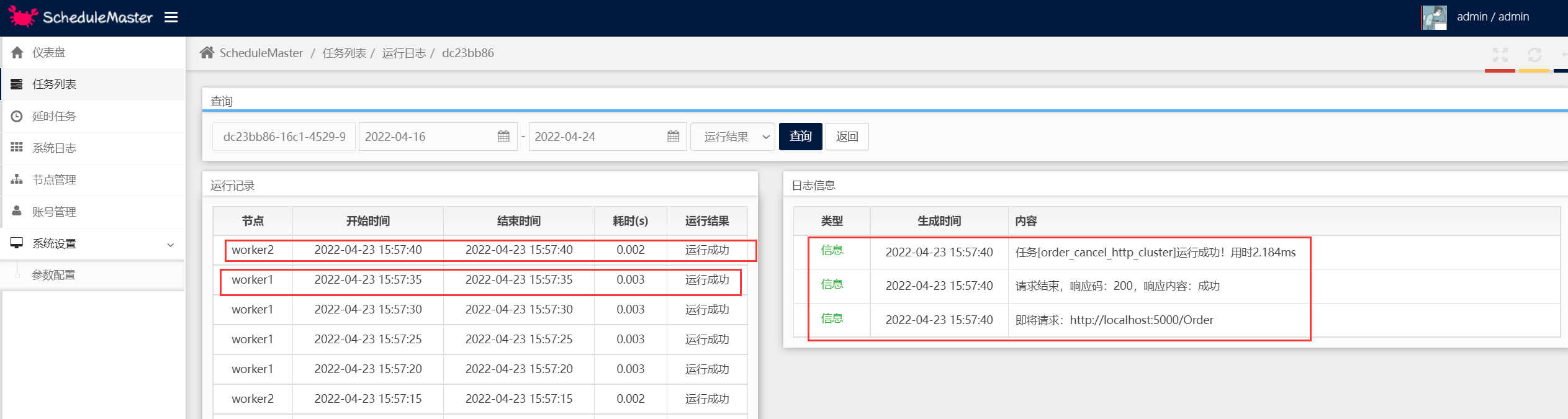
Task: Click the list icon beside 任务列表
Action: (x=17, y=84)
